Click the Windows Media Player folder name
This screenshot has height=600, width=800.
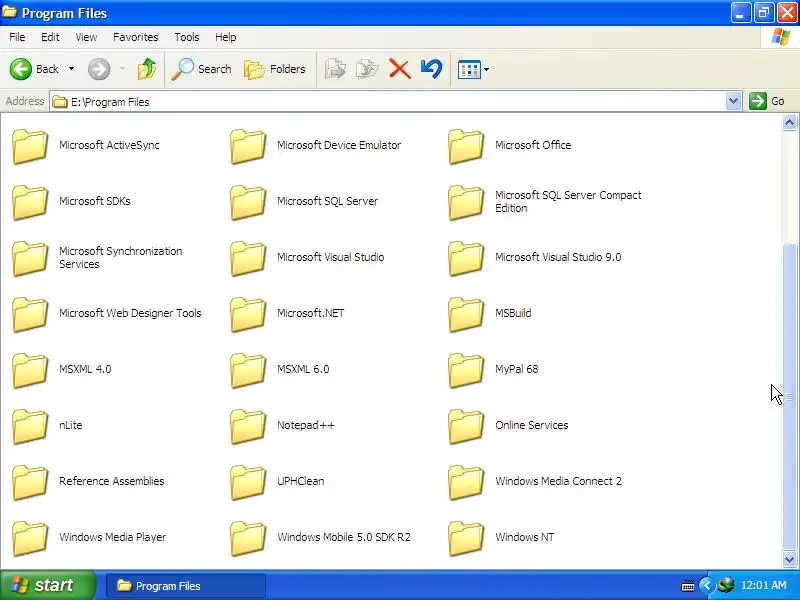tap(112, 537)
